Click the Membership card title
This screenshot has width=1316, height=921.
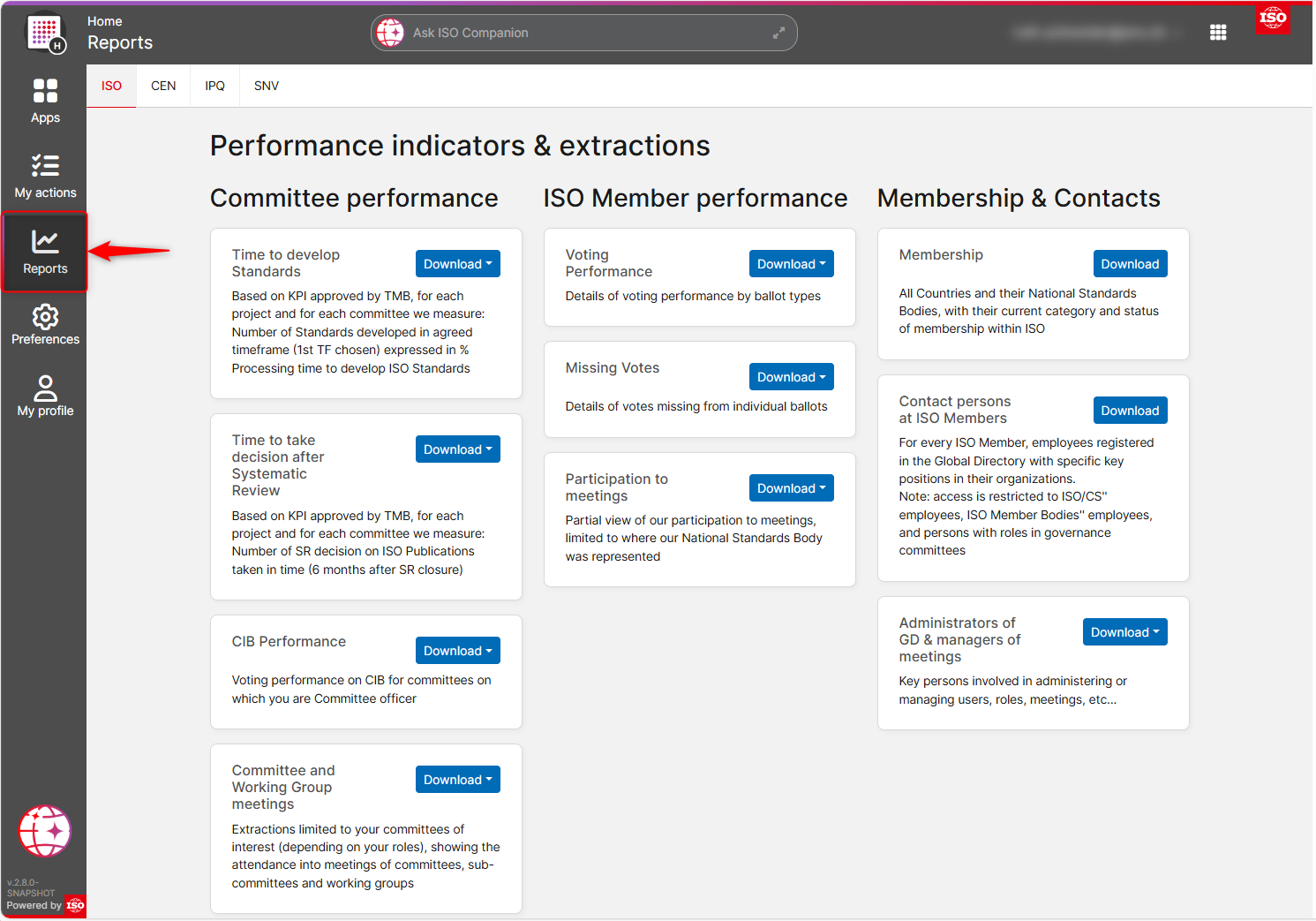941,255
